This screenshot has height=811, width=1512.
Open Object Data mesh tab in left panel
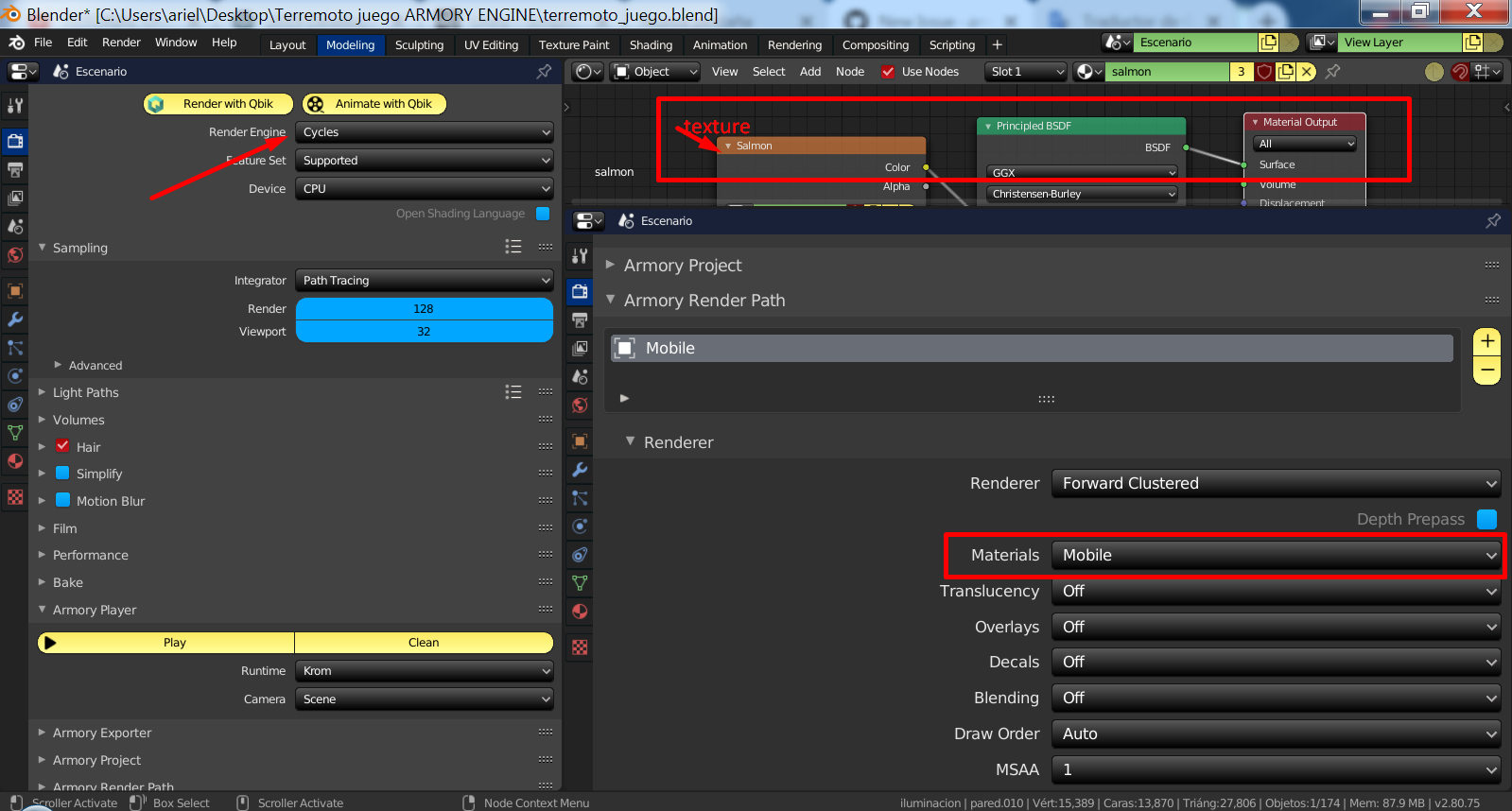15,432
